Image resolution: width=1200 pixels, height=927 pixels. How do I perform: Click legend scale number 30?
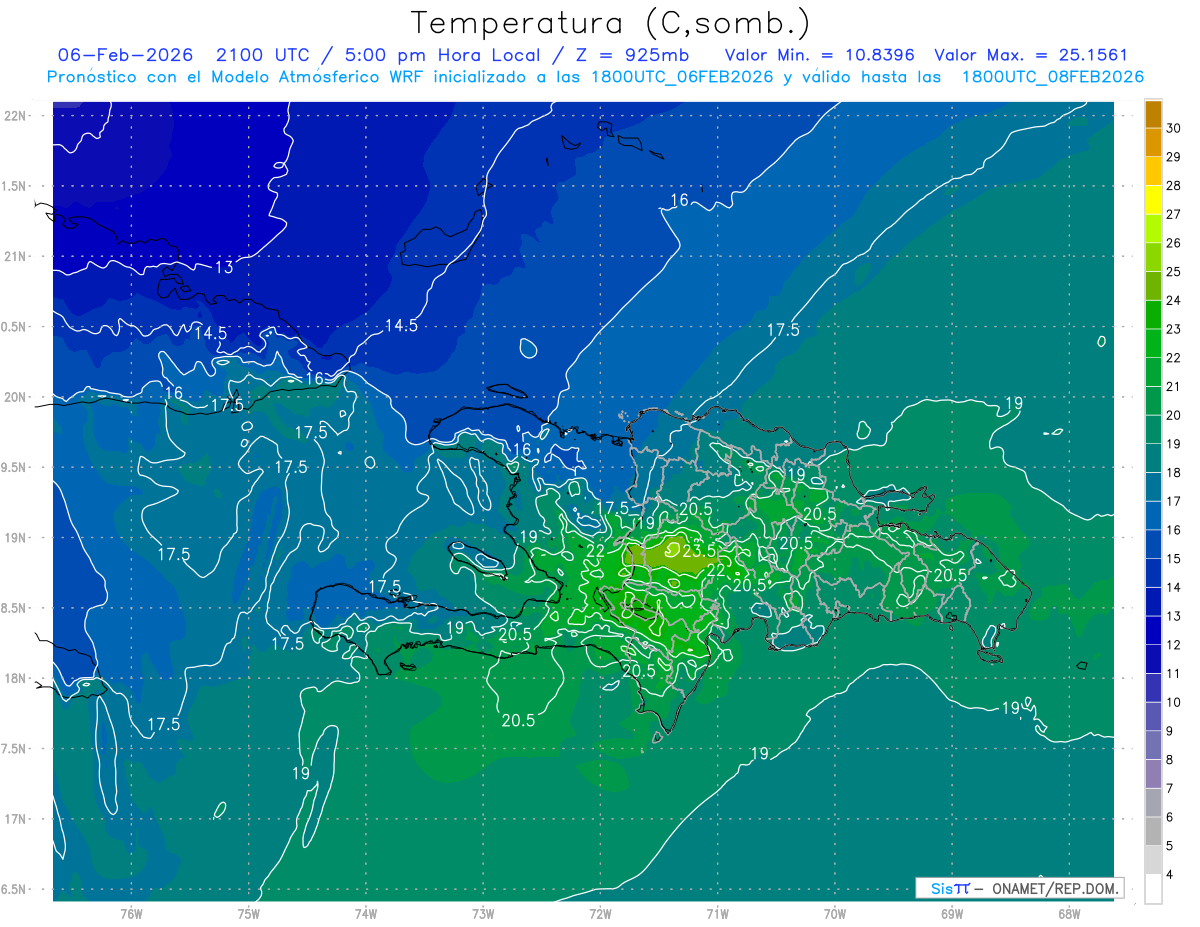(x=1174, y=128)
